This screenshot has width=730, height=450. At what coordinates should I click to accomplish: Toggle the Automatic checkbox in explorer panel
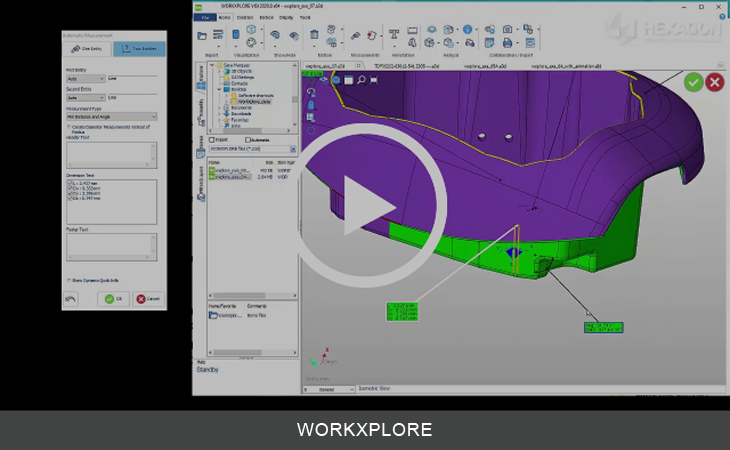248,140
